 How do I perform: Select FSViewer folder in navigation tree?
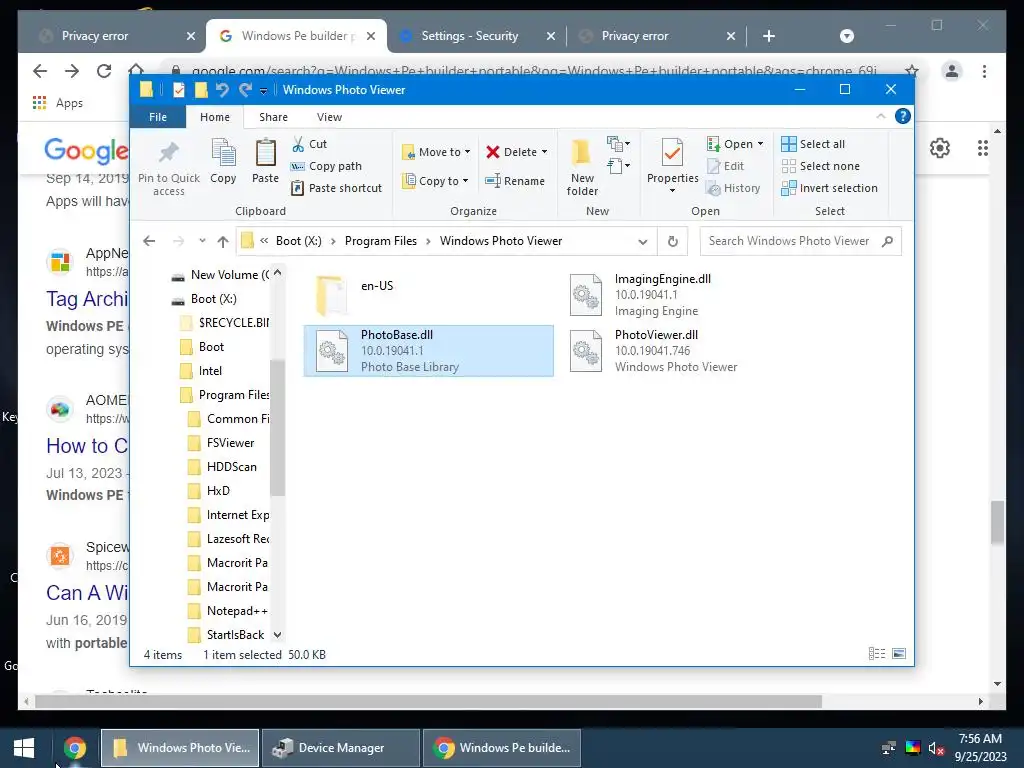229,443
